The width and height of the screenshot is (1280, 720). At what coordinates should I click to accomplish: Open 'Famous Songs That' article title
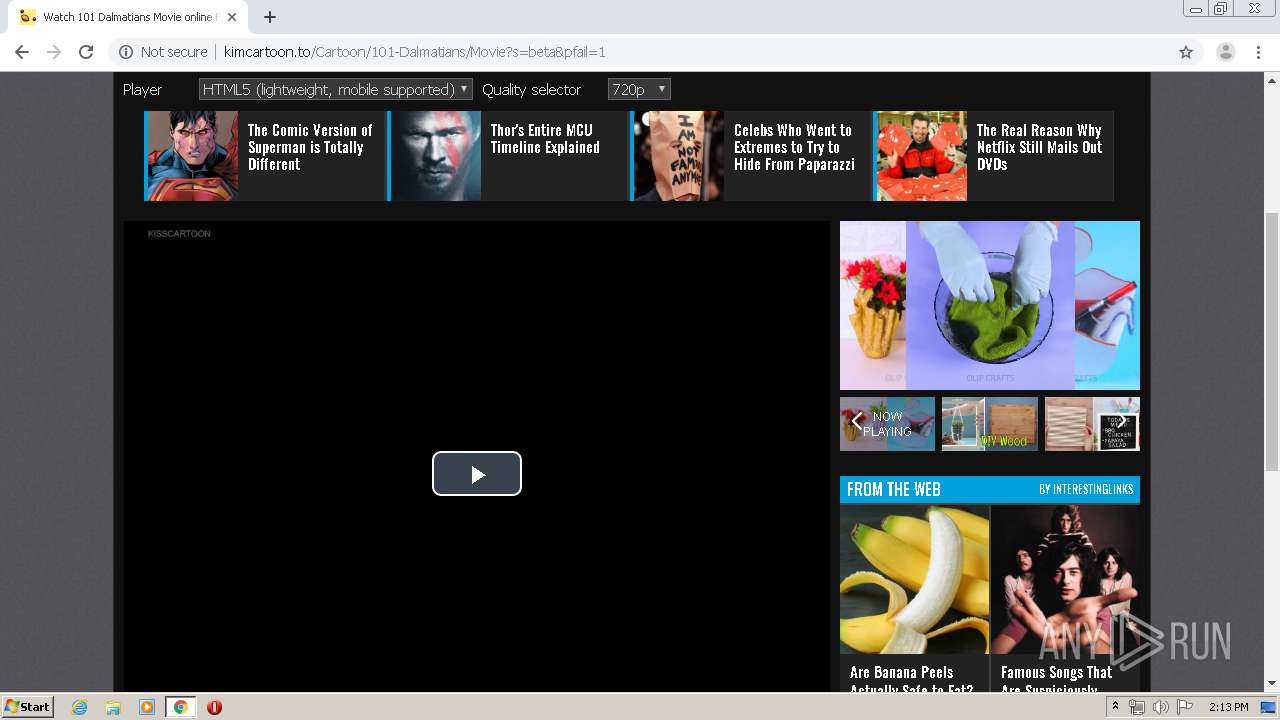tap(1056, 680)
